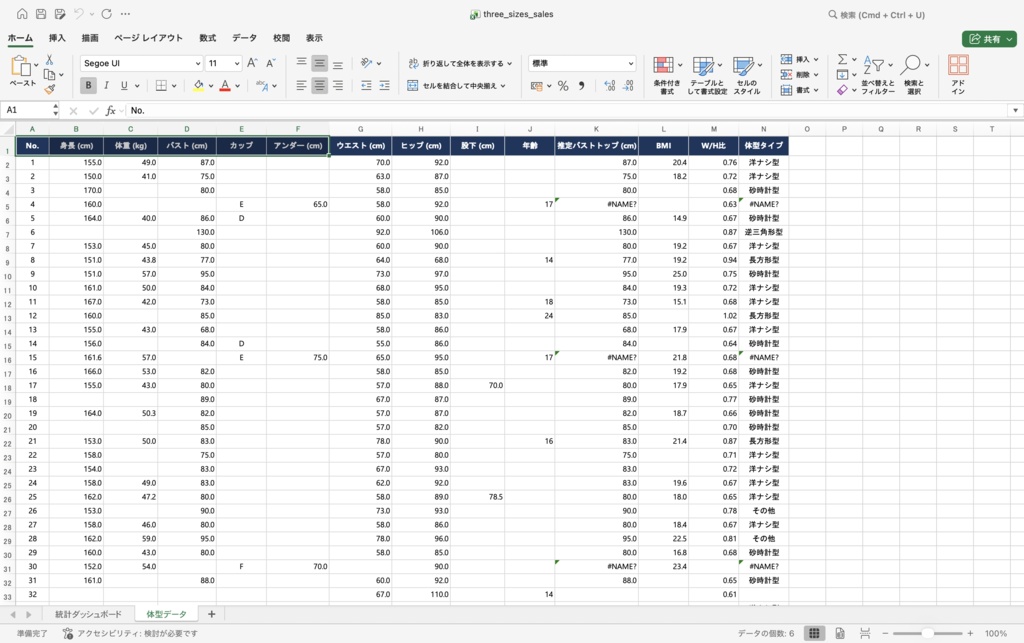Apply percent style format
Image resolution: width=1024 pixels, height=643 pixels.
pos(563,86)
